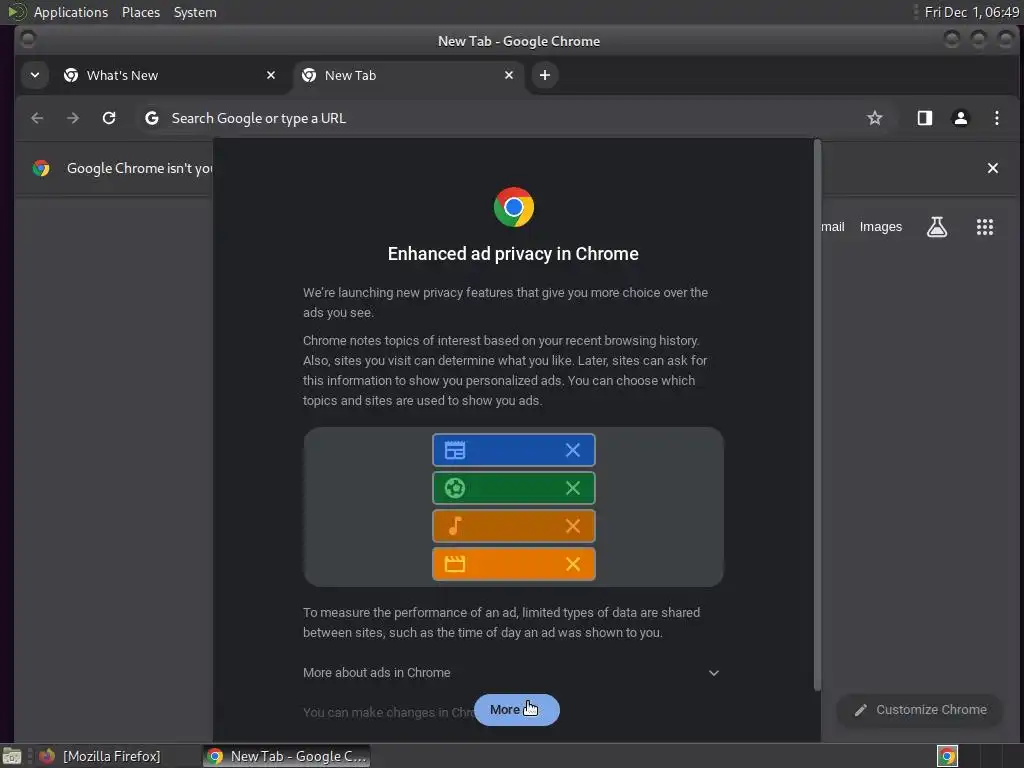Click the 'Google Chrome isn't yo' infobar text

point(140,168)
